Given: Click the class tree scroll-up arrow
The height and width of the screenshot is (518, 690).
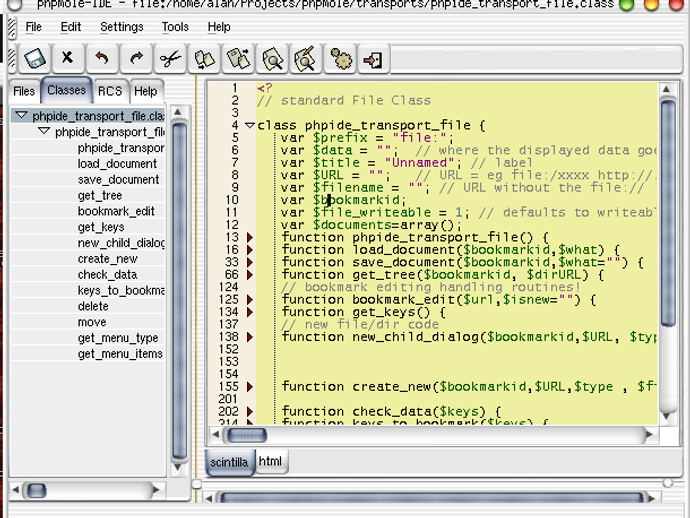Looking at the screenshot, I should tap(178, 112).
